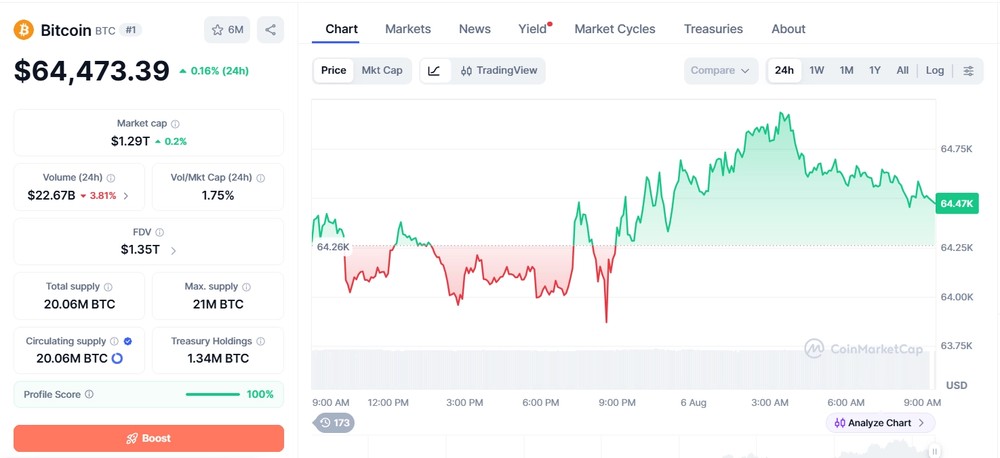Screen dimensions: 1000x458
Task: Click the Profile Score progress bar
Action: point(213,395)
